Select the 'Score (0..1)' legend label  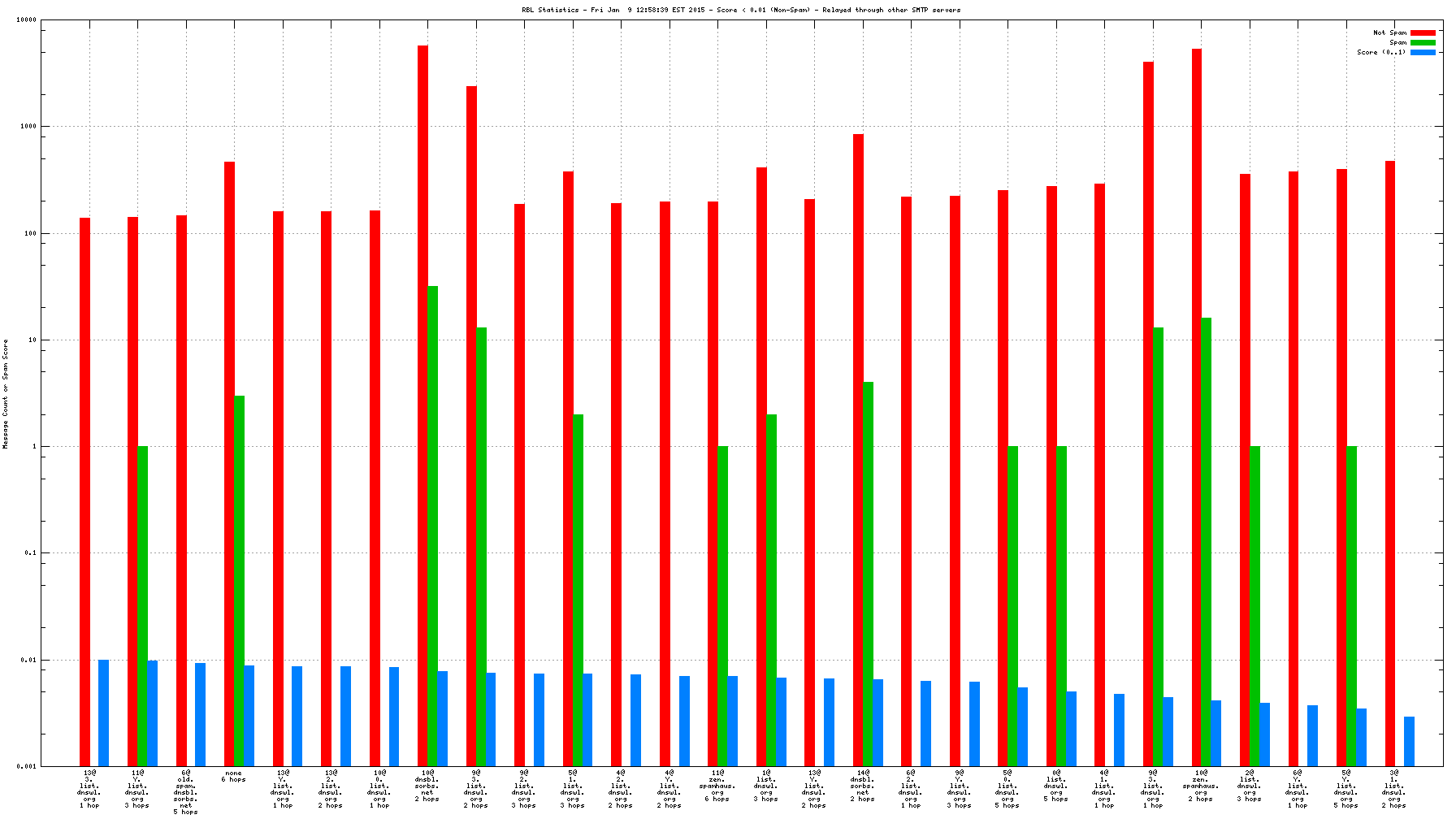(x=1380, y=52)
